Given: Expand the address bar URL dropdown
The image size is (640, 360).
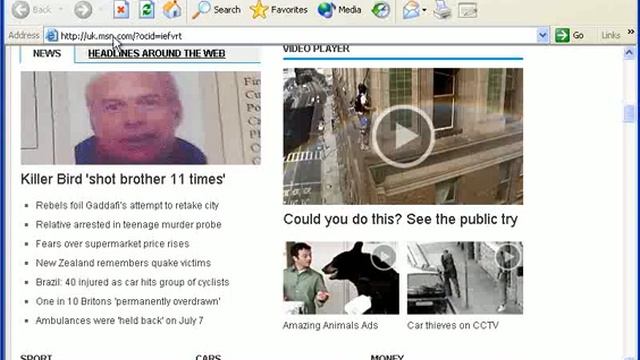Looking at the screenshot, I should pyautogui.click(x=542, y=36).
